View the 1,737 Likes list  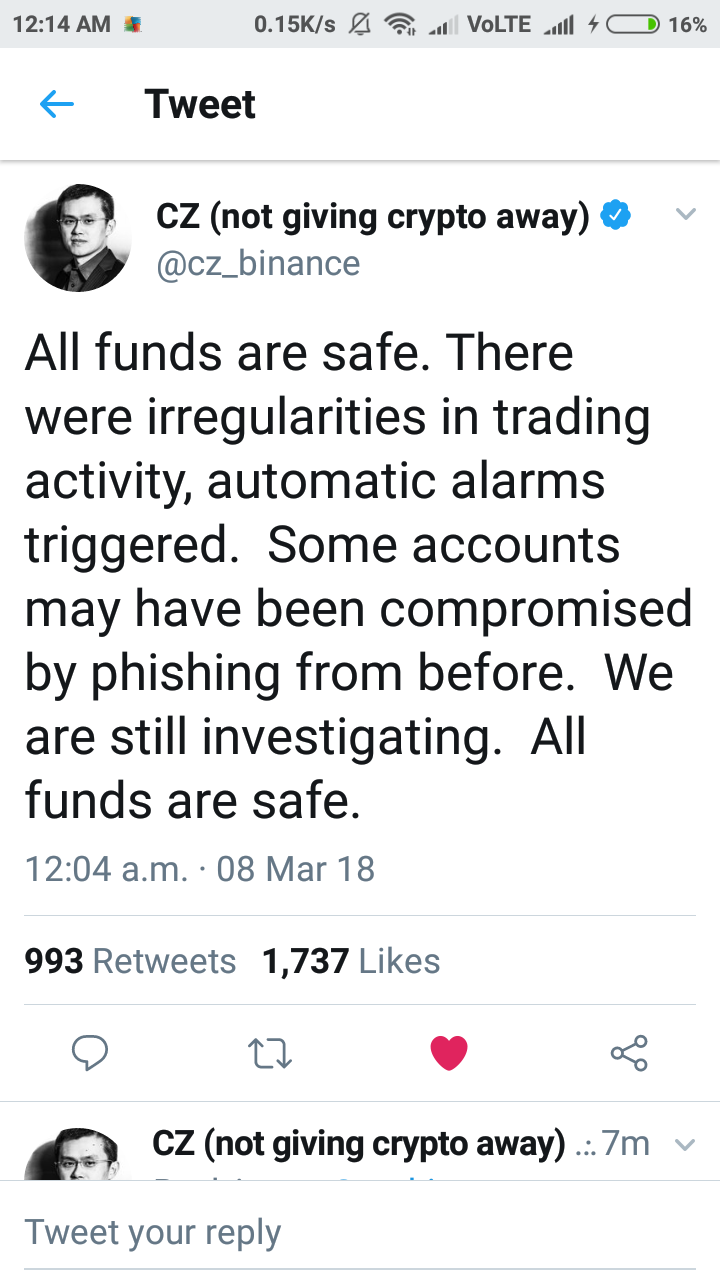pyautogui.click(x=351, y=961)
